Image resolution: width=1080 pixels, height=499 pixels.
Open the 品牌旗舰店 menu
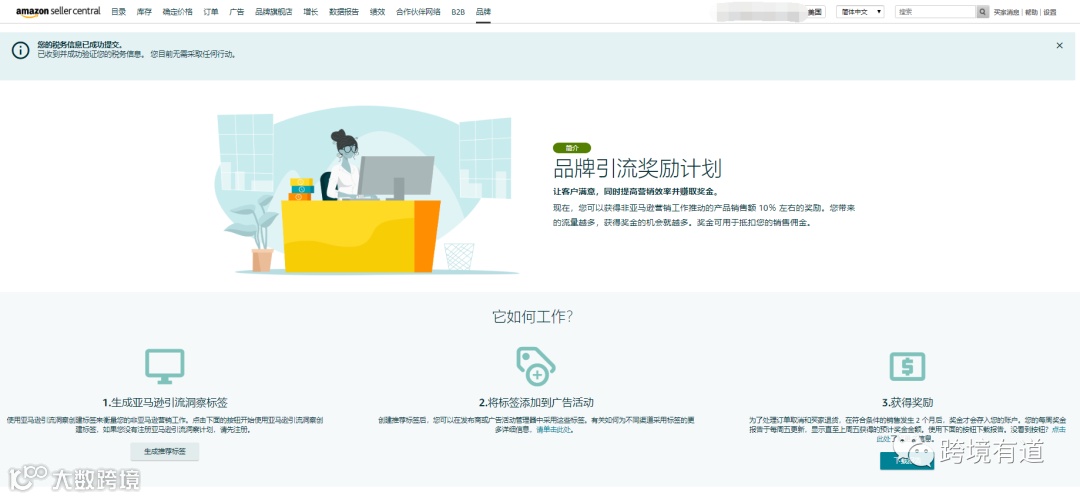273,12
